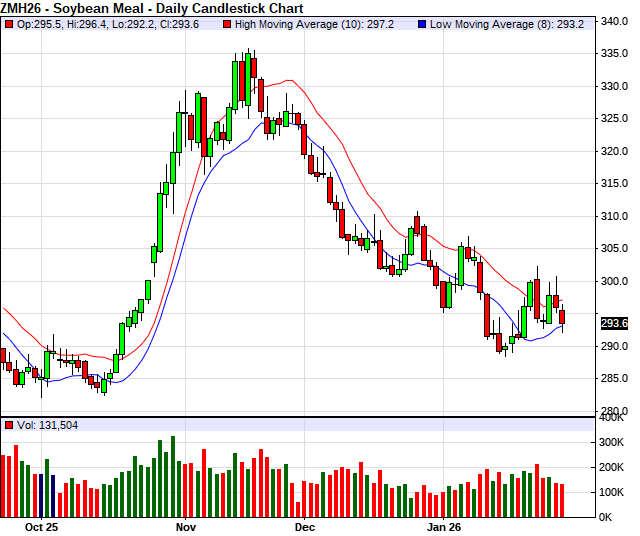The height and width of the screenshot is (536, 640).
Task: Click the blue Low Moving Average legend swatch
Action: pyautogui.click(x=422, y=22)
